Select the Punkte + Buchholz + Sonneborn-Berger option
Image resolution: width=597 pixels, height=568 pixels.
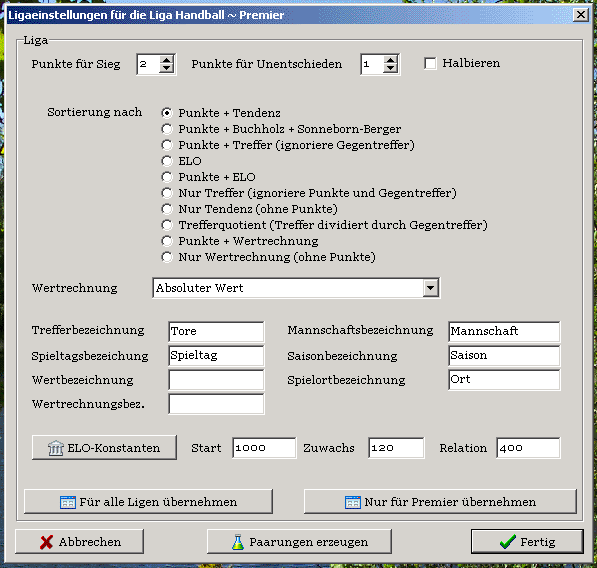[167, 129]
